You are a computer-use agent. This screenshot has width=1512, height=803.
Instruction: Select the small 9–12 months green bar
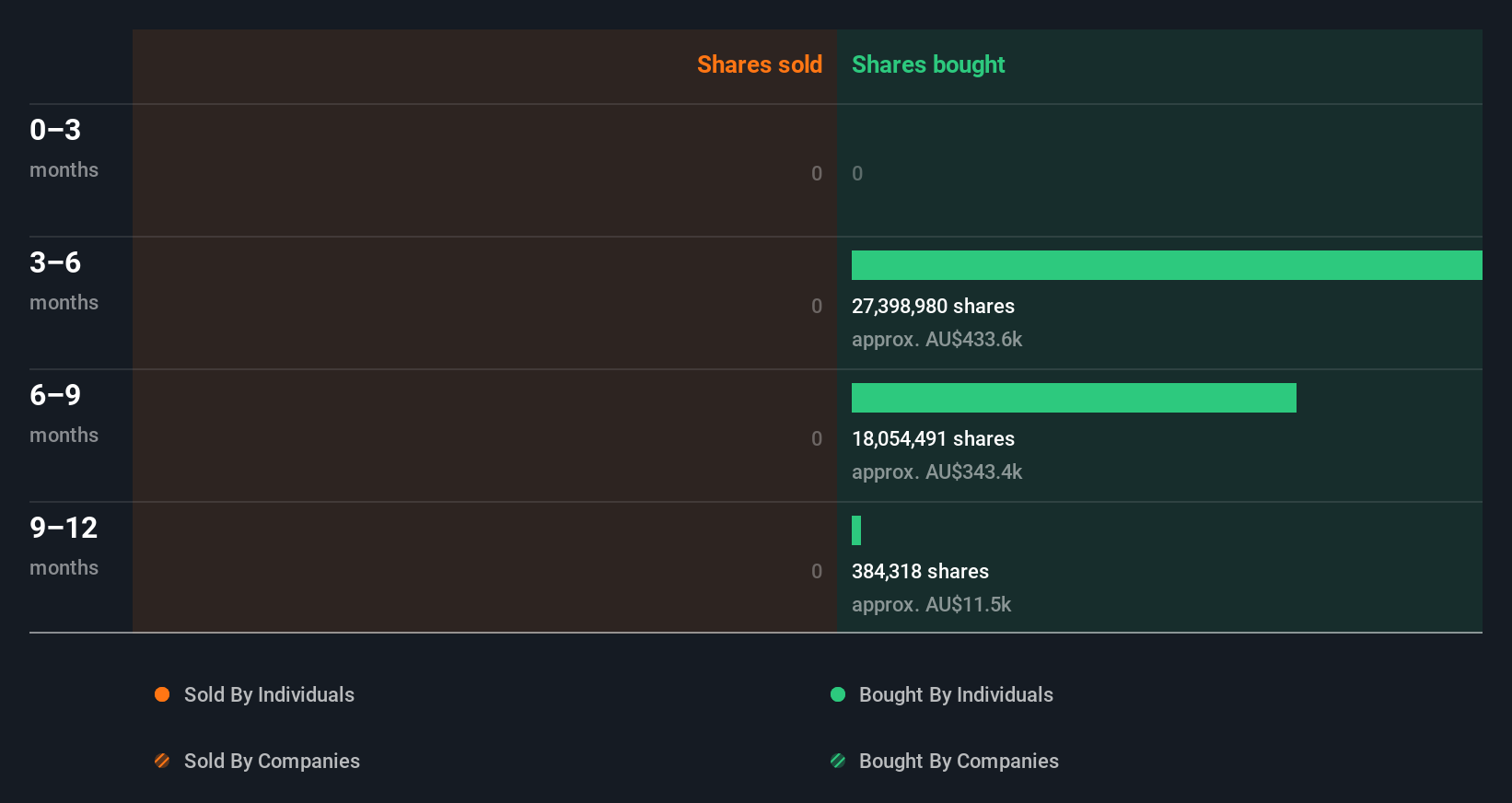coord(856,530)
